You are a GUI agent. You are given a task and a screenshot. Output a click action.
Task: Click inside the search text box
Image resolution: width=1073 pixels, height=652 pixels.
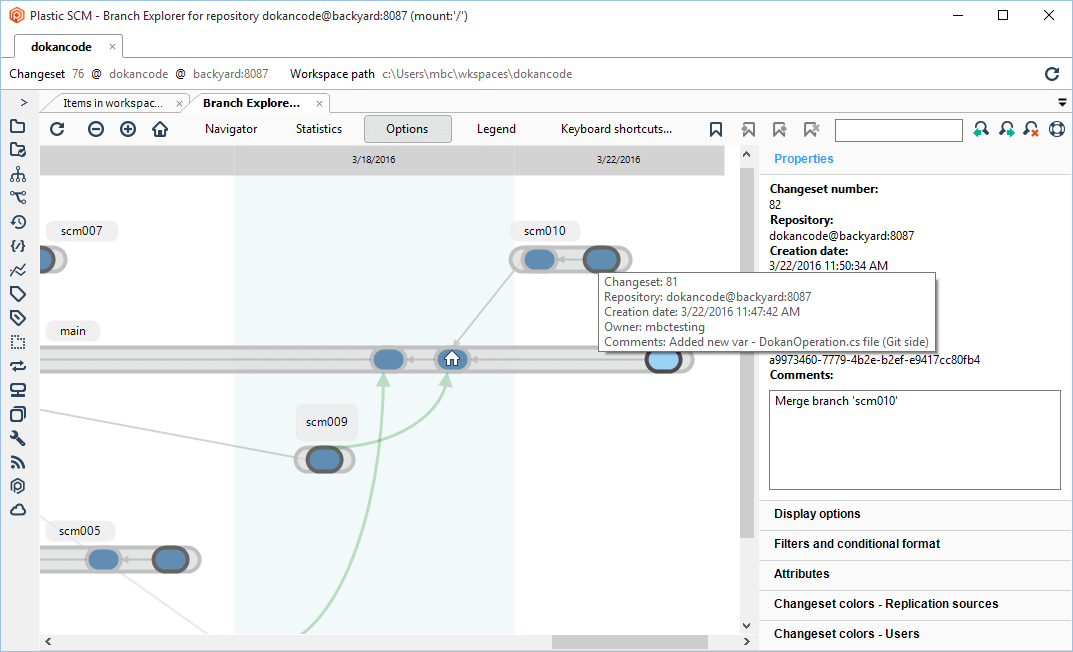click(897, 130)
